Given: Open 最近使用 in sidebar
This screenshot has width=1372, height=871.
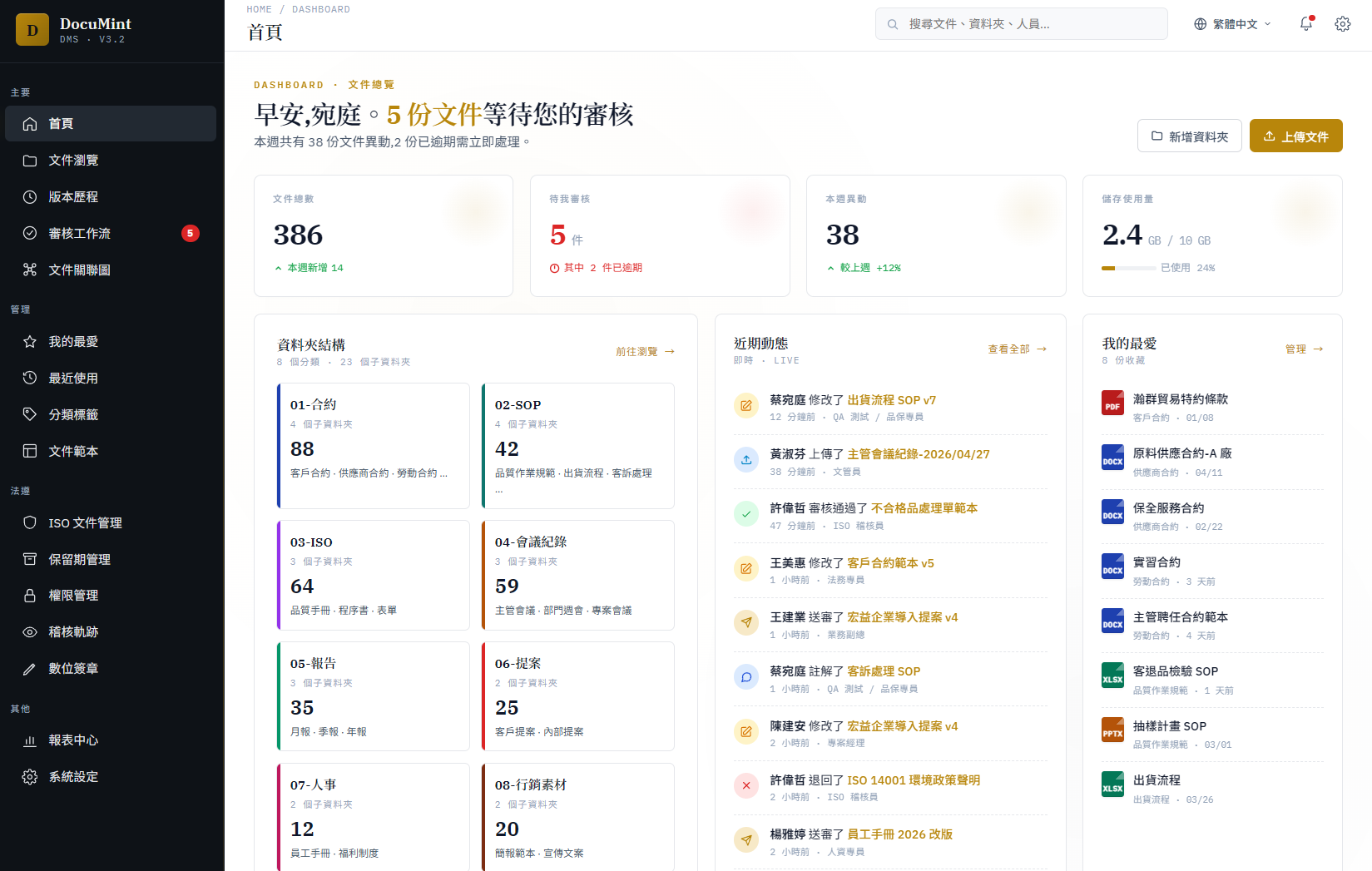Looking at the screenshot, I should [111, 379].
